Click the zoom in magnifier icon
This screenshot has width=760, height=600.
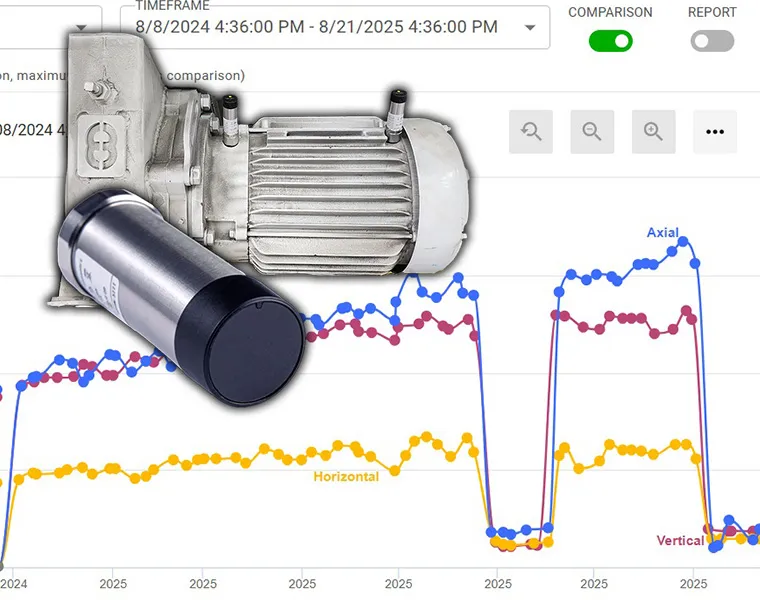coord(653,132)
